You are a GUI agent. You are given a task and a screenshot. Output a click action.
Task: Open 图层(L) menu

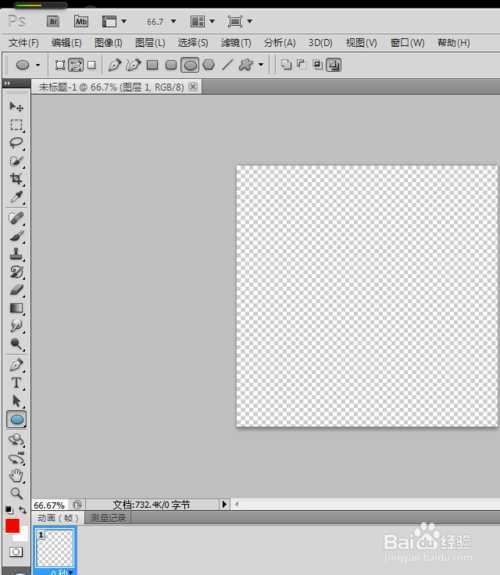click(150, 43)
